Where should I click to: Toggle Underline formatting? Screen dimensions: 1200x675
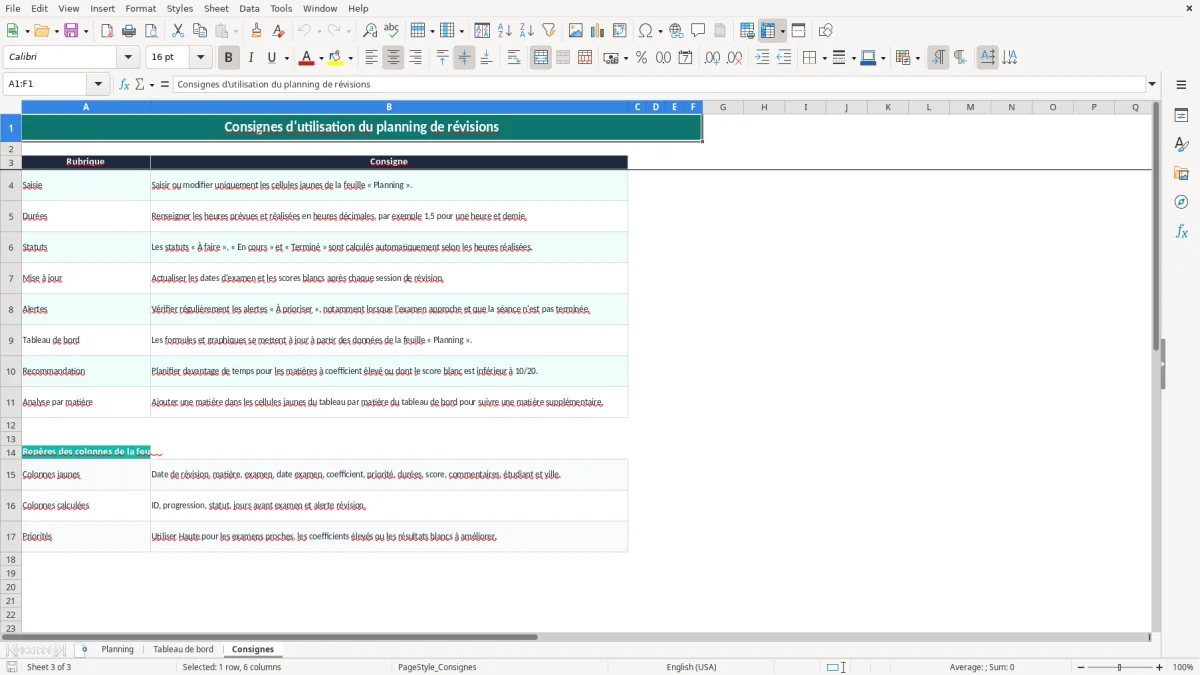pos(272,58)
